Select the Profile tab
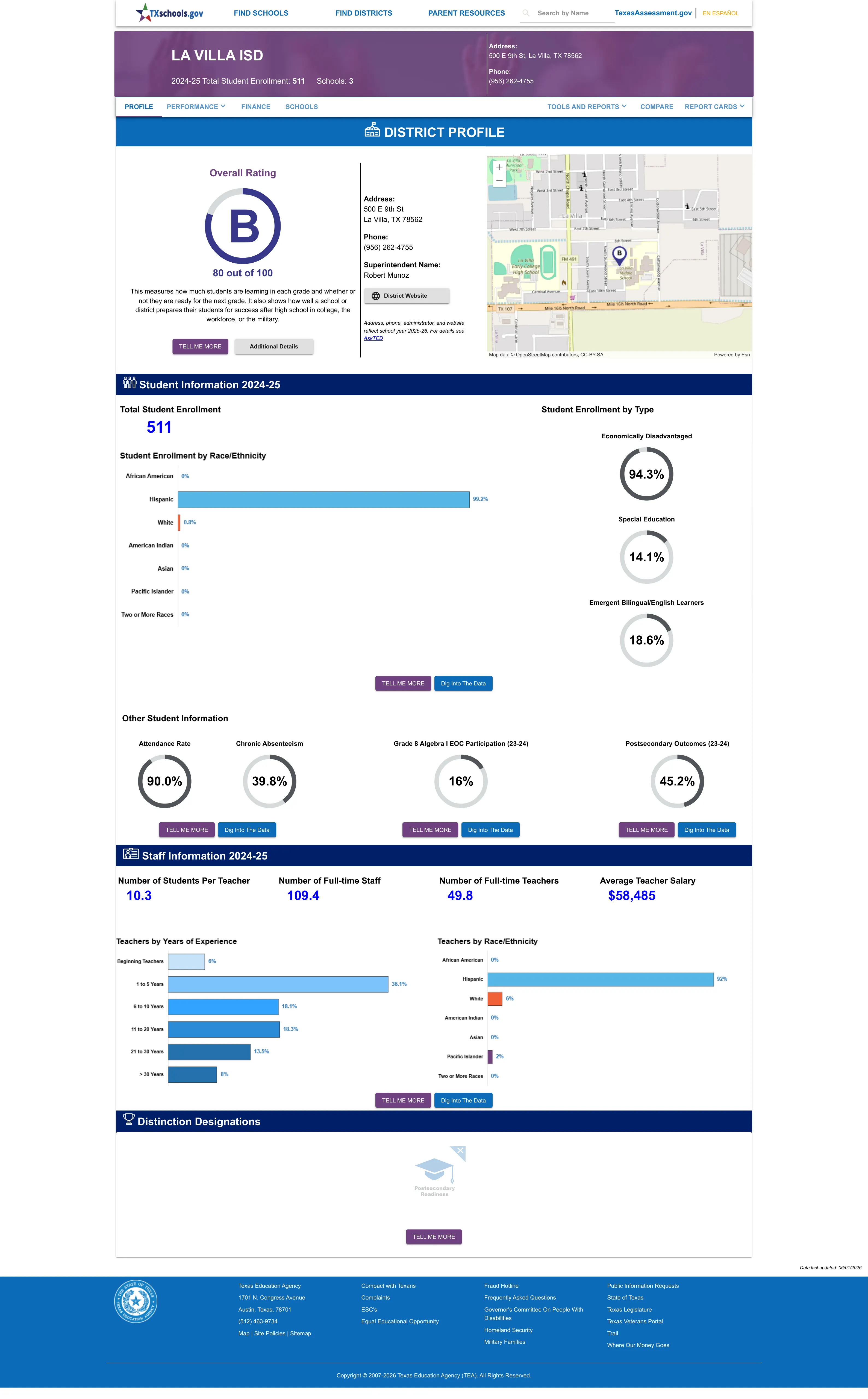The width and height of the screenshot is (868, 1399). (x=139, y=107)
